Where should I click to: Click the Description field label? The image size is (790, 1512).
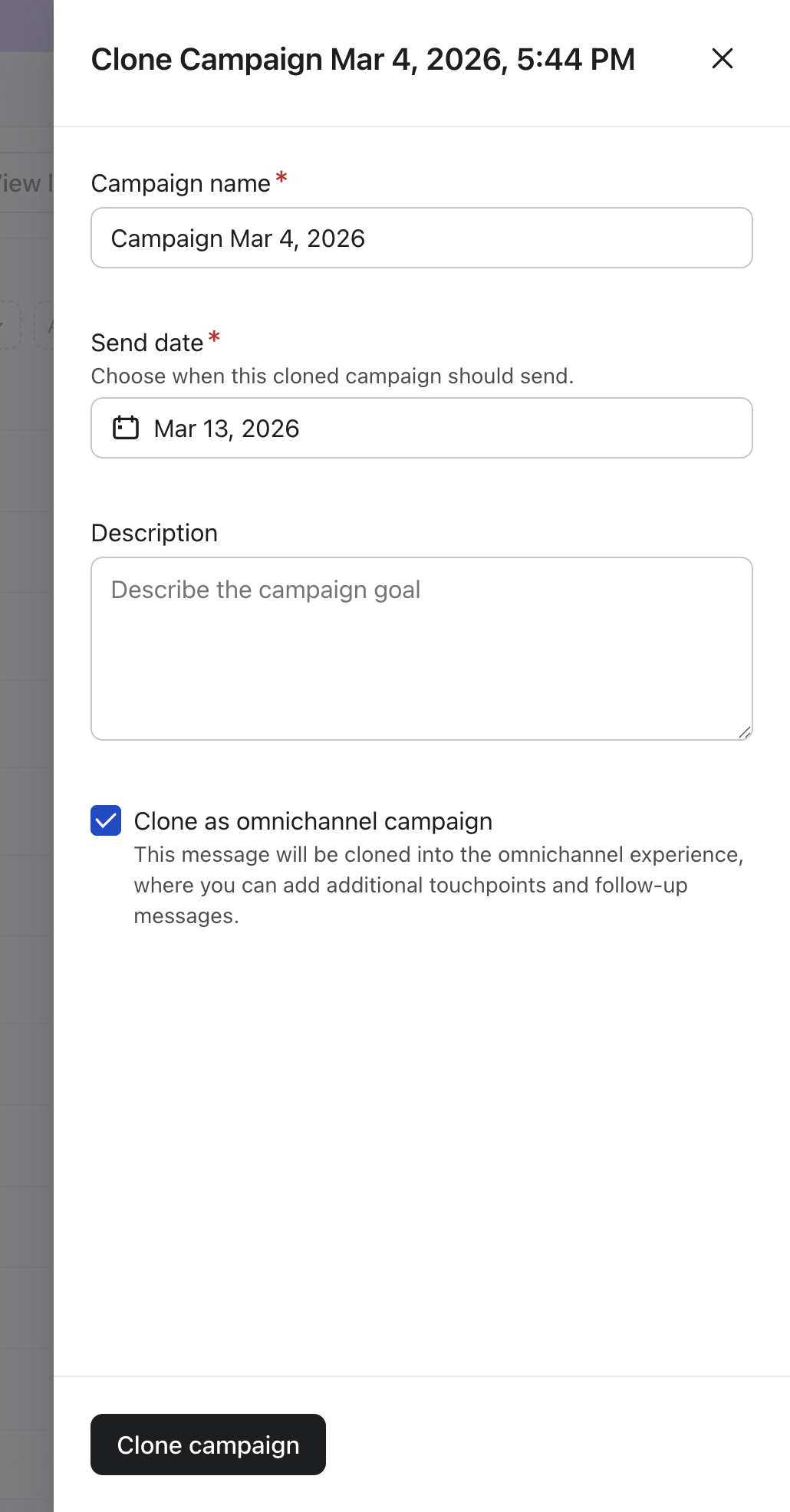pyautogui.click(x=154, y=533)
